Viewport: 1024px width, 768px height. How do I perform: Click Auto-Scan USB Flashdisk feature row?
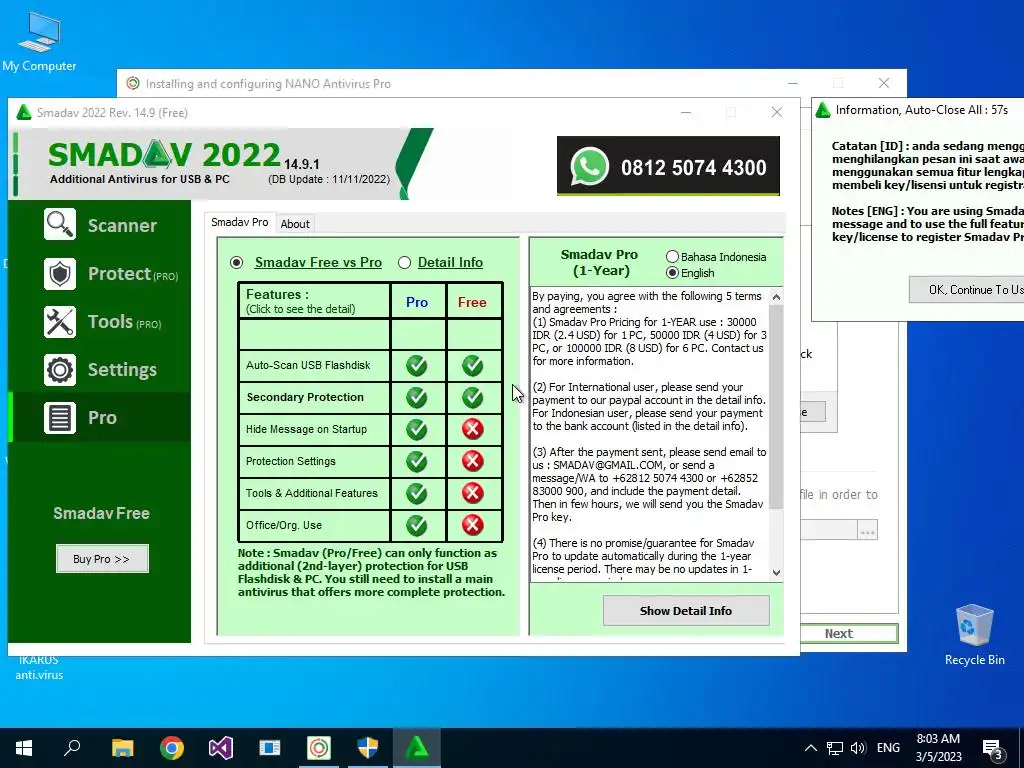point(314,366)
